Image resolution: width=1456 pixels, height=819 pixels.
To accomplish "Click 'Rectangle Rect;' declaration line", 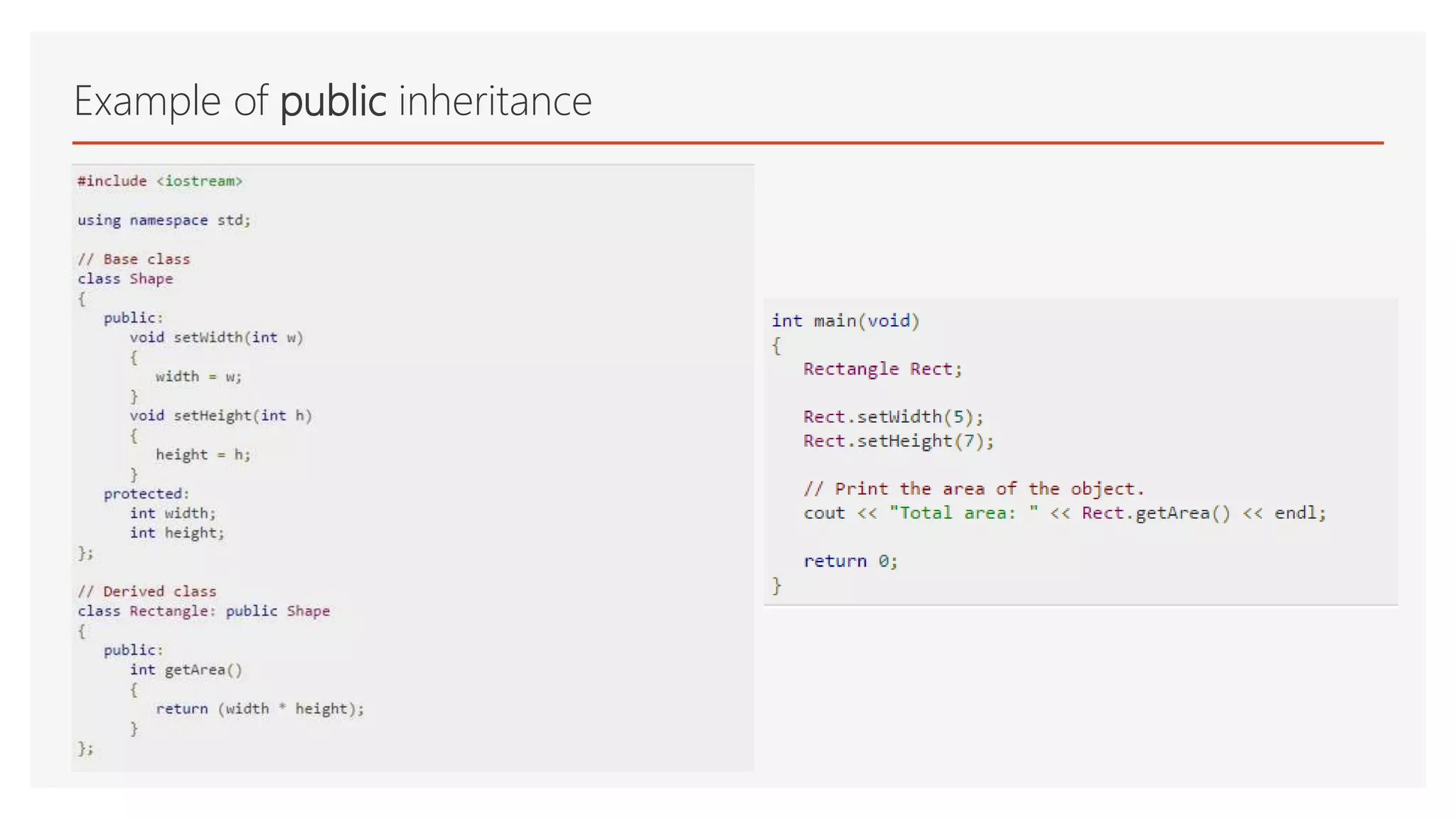I will [x=882, y=369].
